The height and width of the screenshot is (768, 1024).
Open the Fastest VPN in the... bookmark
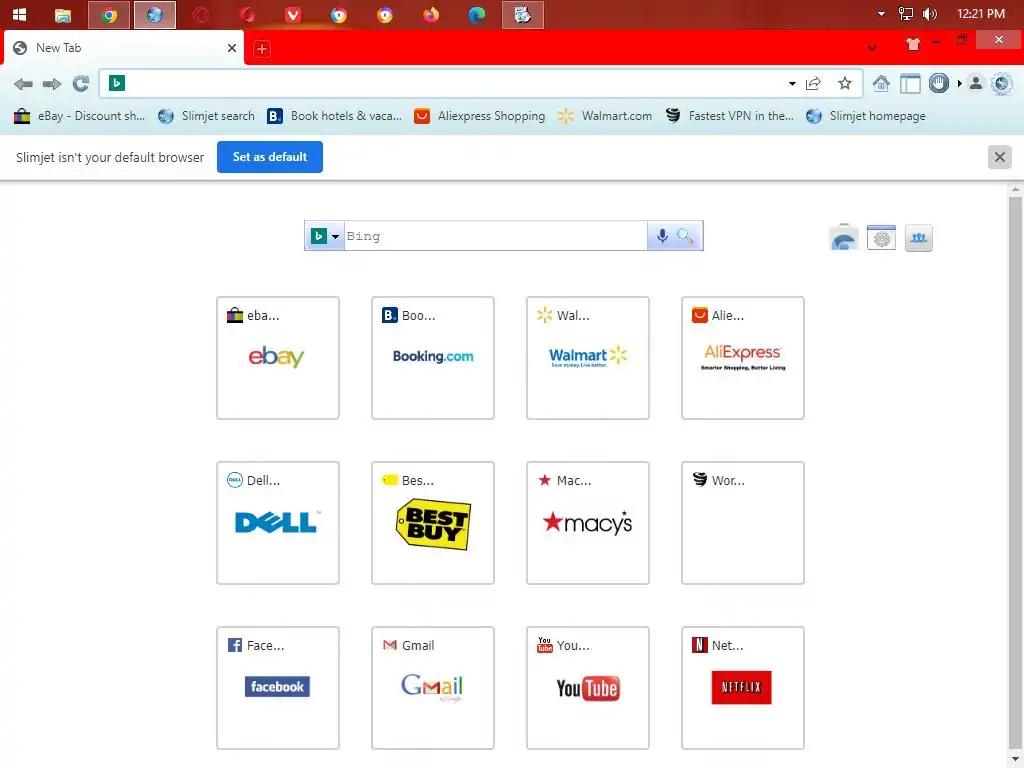point(729,116)
